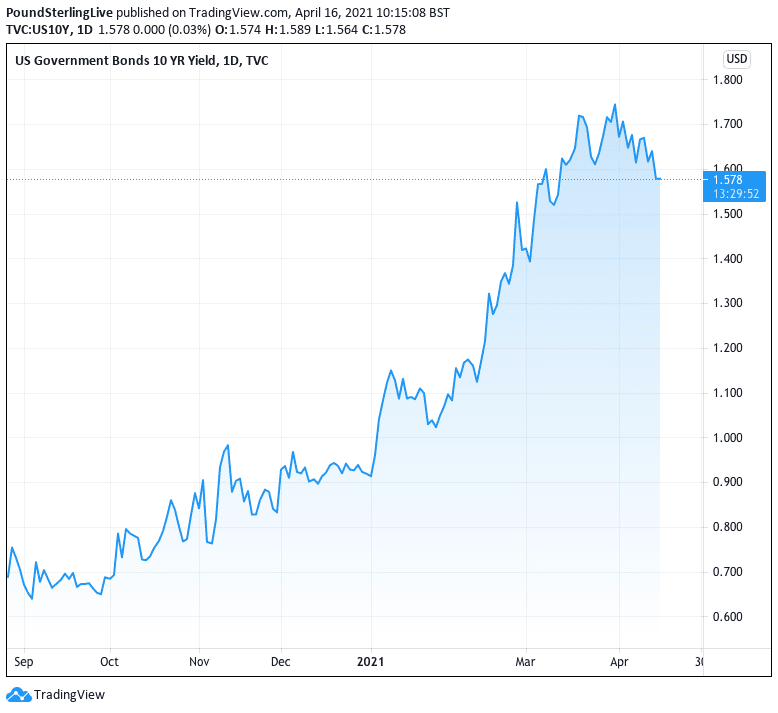Select the Dec label on time axis
The image size is (778, 713).
point(281,661)
